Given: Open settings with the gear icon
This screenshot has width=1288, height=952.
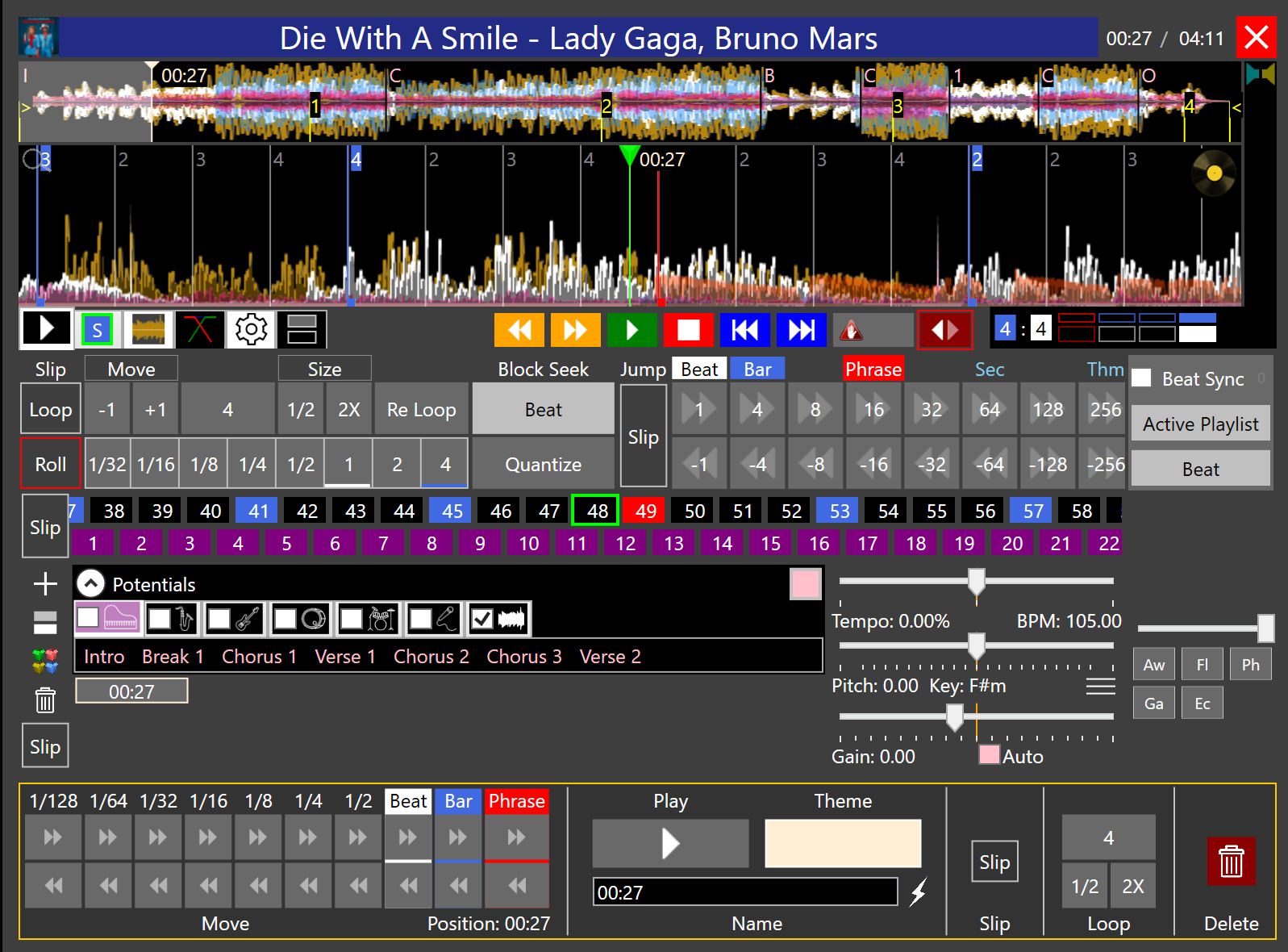Looking at the screenshot, I should coord(251,329).
